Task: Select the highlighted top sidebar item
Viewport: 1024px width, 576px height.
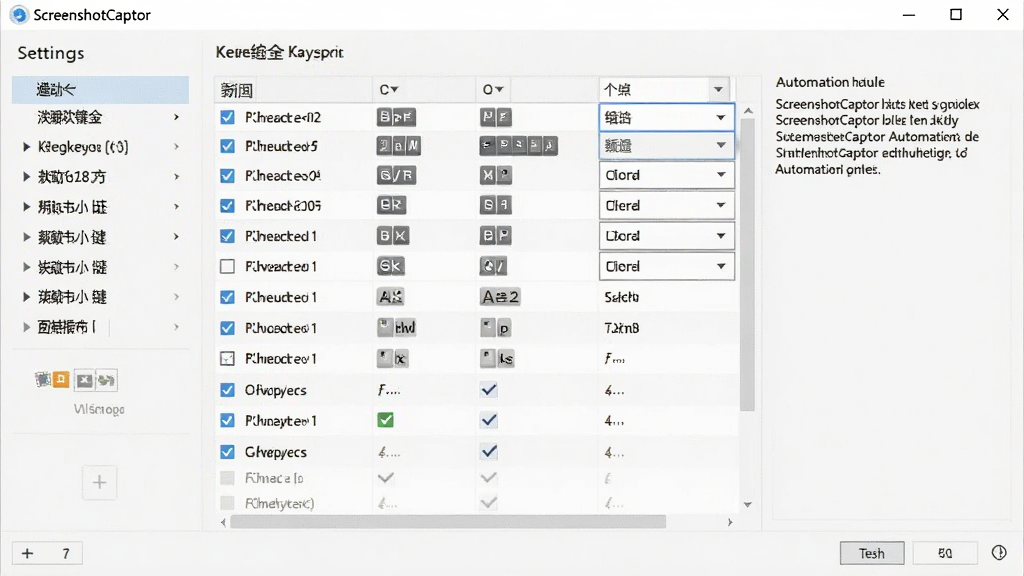Action: click(101, 89)
